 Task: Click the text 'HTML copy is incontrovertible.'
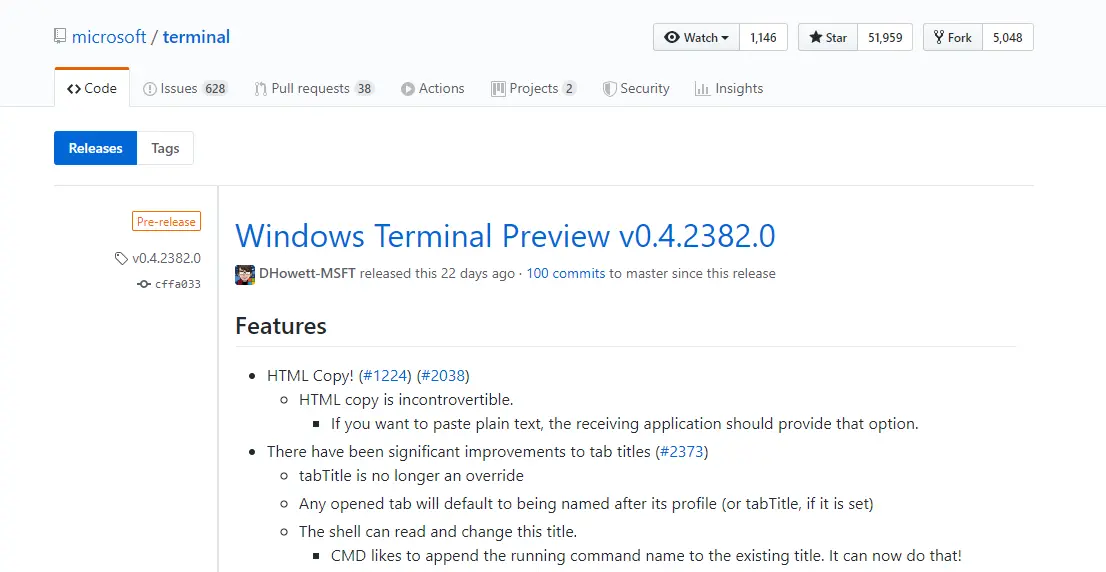point(406,400)
